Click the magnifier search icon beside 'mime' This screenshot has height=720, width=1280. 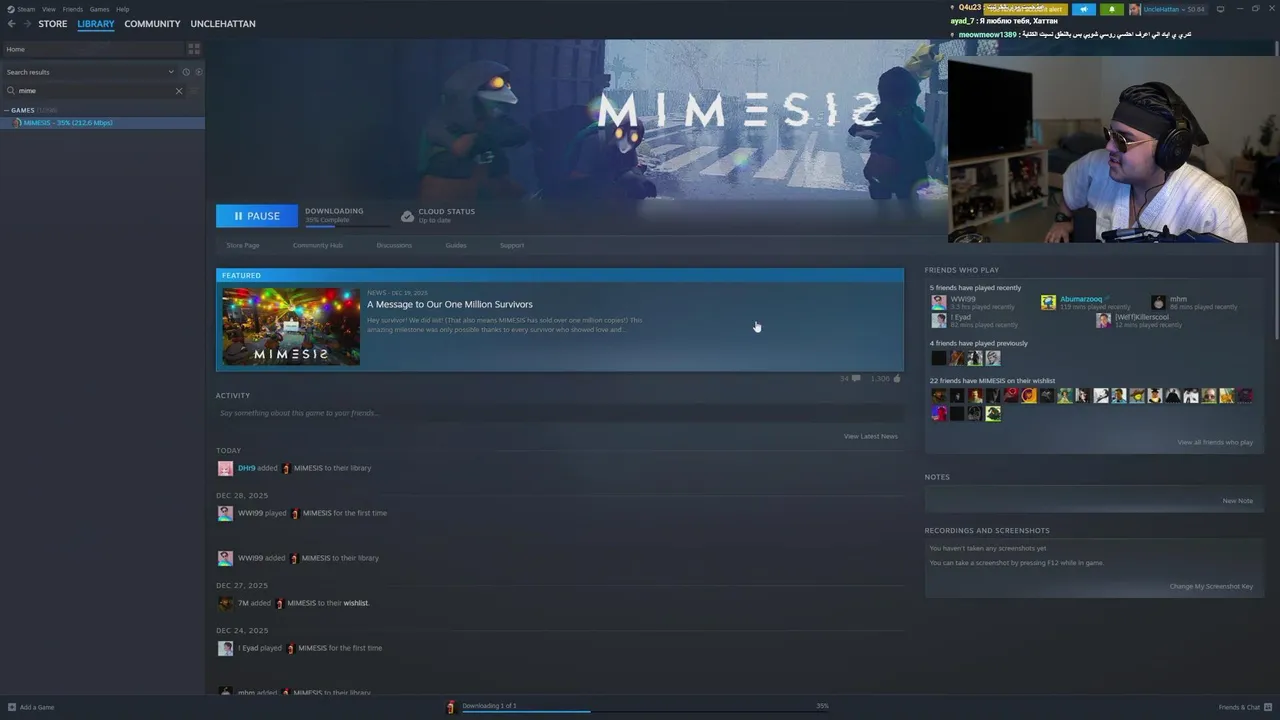[11, 91]
